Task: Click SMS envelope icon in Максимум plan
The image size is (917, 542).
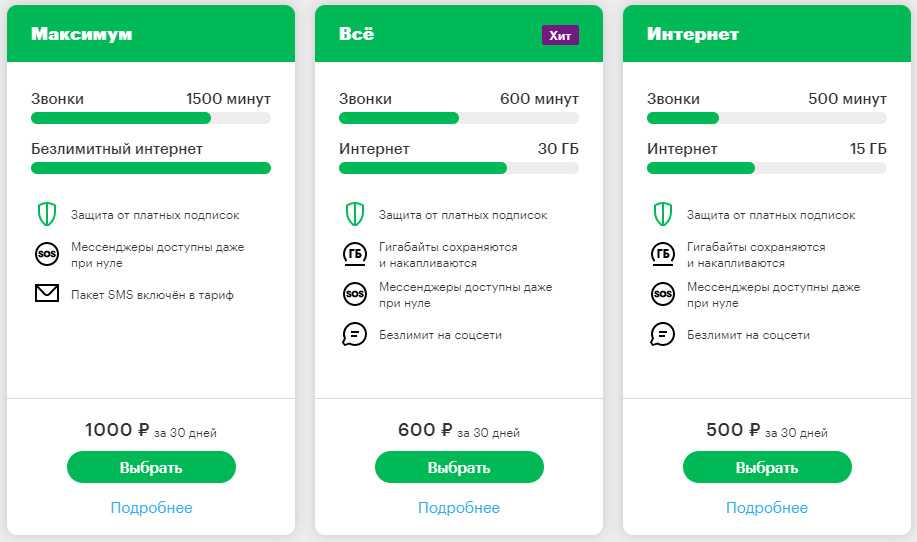Action: tap(46, 295)
